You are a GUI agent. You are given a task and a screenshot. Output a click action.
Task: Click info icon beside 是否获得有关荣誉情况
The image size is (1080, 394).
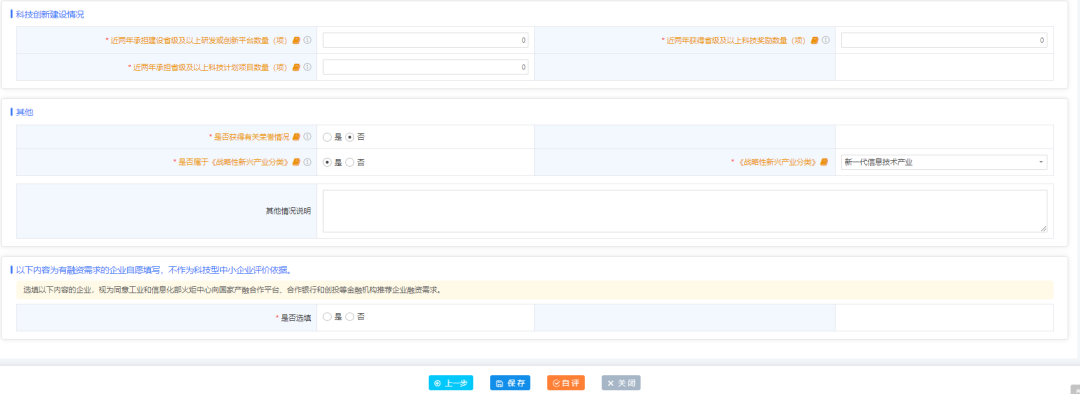307,136
